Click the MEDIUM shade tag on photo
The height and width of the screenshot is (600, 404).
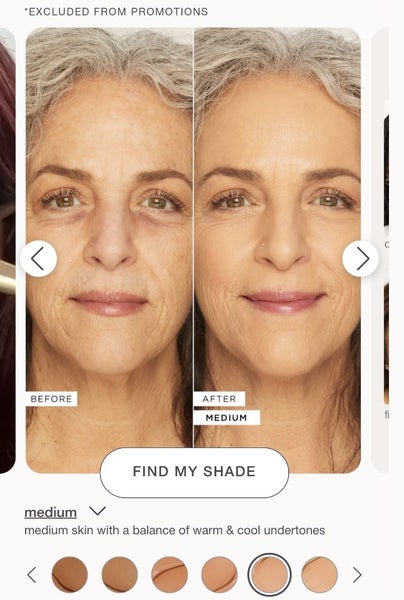[x=226, y=417]
